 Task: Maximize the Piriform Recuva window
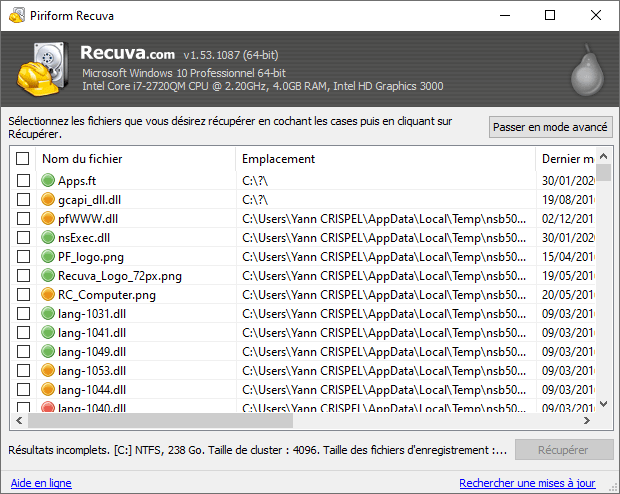point(550,15)
